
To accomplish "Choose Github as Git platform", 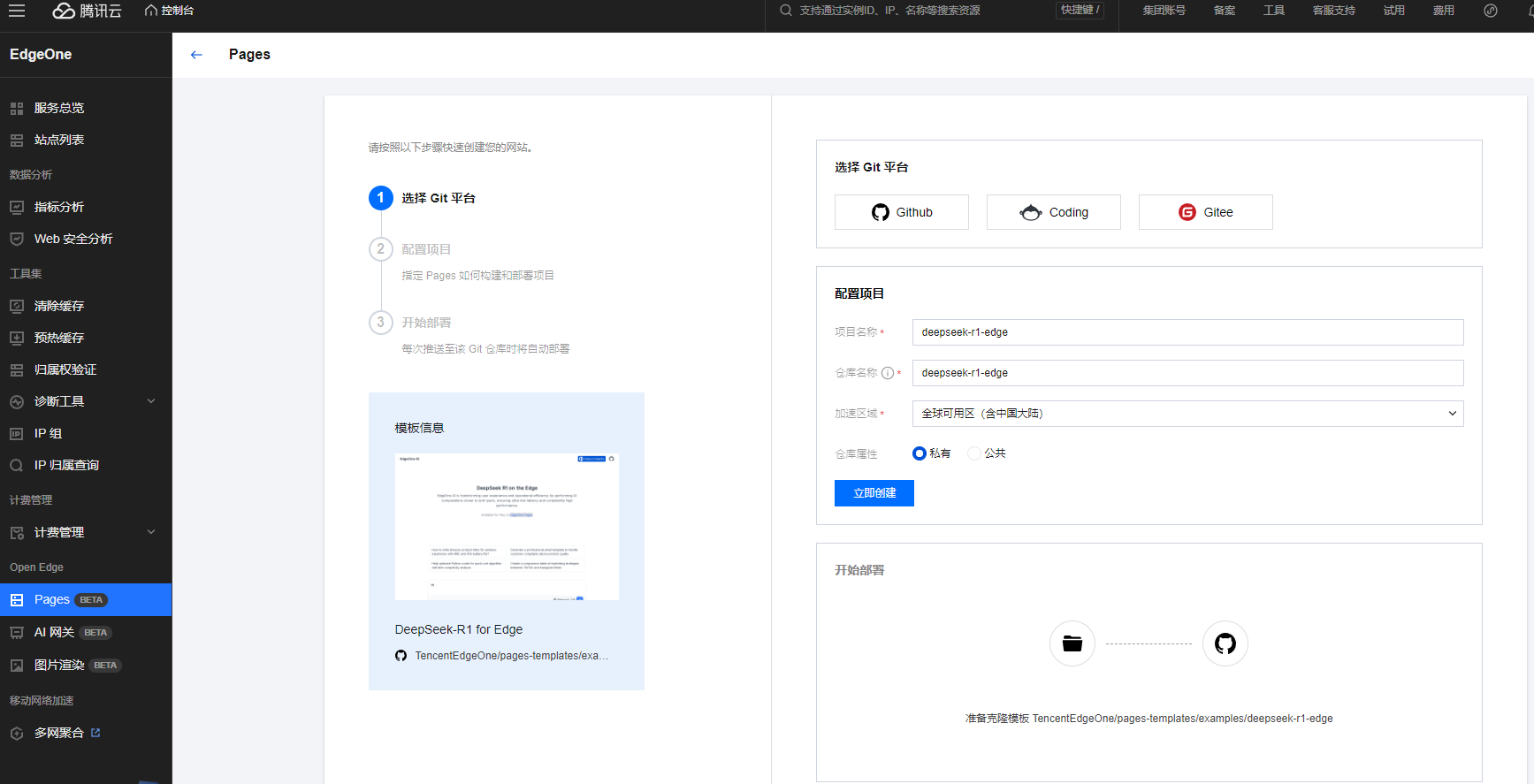I will point(902,212).
